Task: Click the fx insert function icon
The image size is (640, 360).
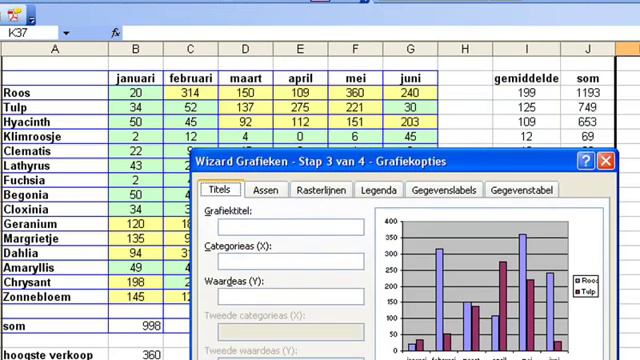Action: pyautogui.click(x=116, y=33)
